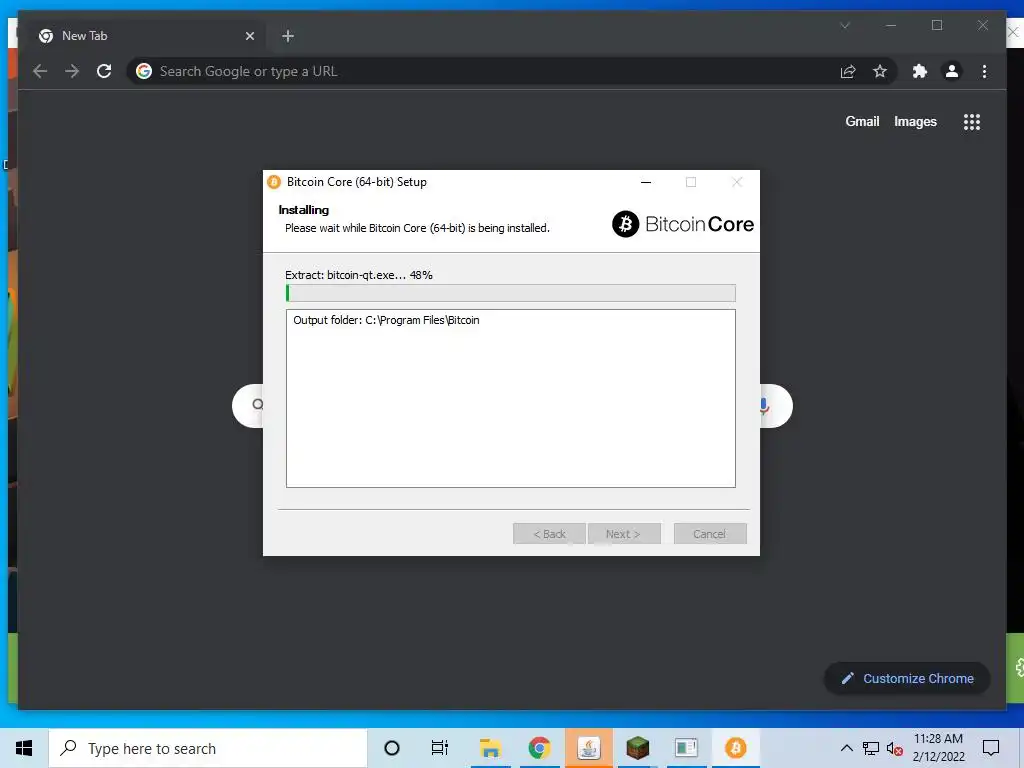Click the Customize Chrome button
The width and height of the screenshot is (1024, 768).
click(907, 679)
